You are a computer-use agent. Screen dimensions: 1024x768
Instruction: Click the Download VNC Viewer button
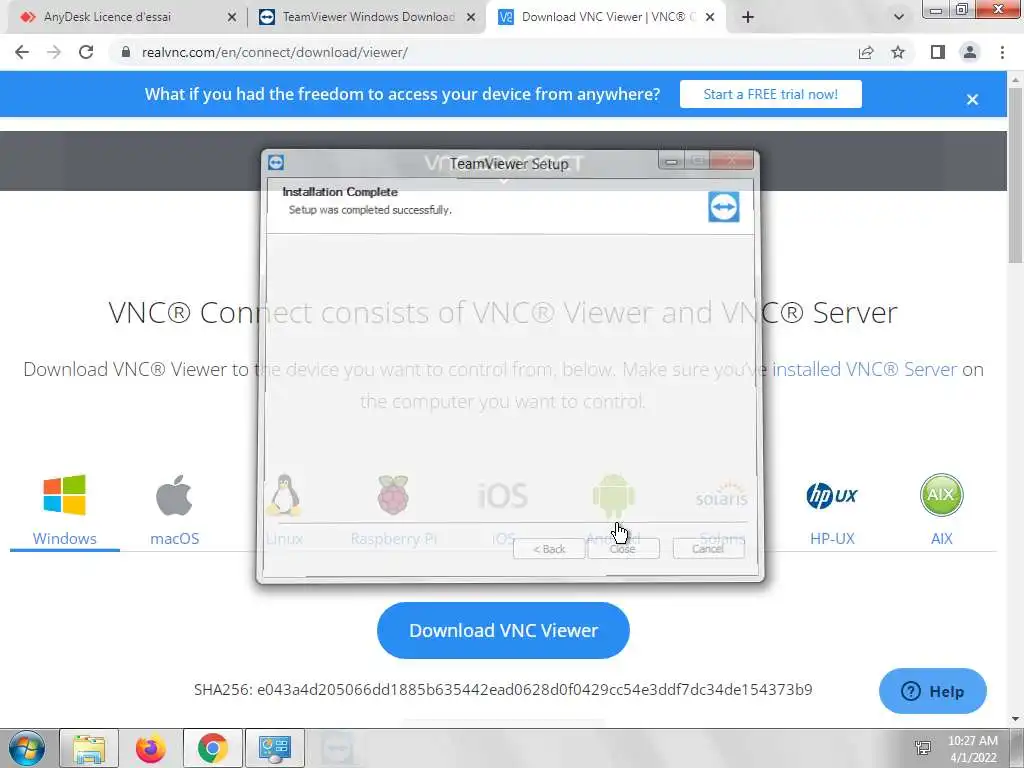click(504, 630)
